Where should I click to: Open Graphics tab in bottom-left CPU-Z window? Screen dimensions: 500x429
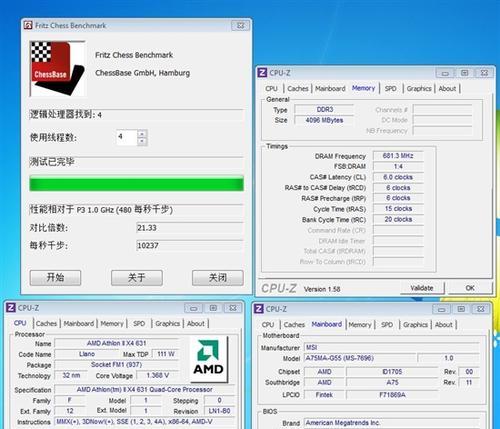pos(168,323)
